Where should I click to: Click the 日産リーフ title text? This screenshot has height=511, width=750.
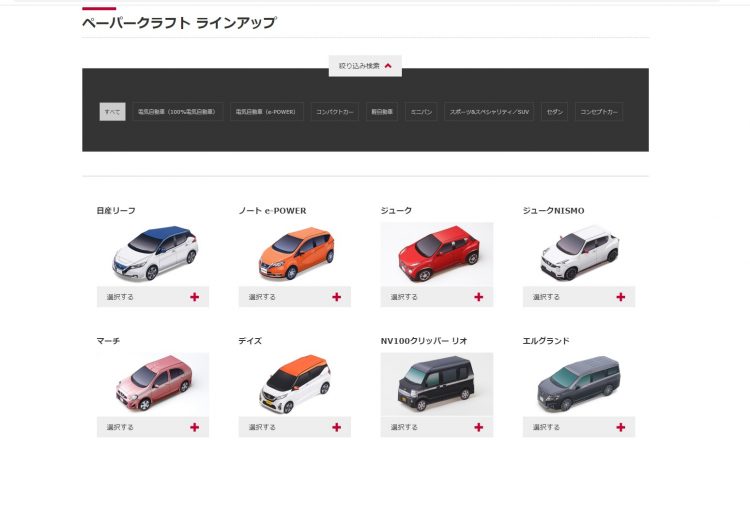(x=116, y=211)
